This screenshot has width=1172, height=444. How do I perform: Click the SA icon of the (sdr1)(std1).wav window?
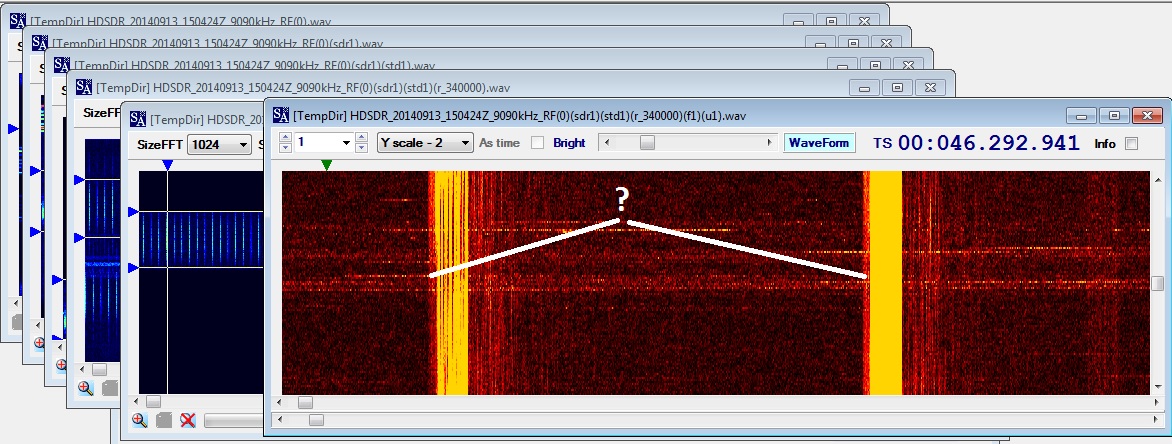pyautogui.click(x=62, y=65)
